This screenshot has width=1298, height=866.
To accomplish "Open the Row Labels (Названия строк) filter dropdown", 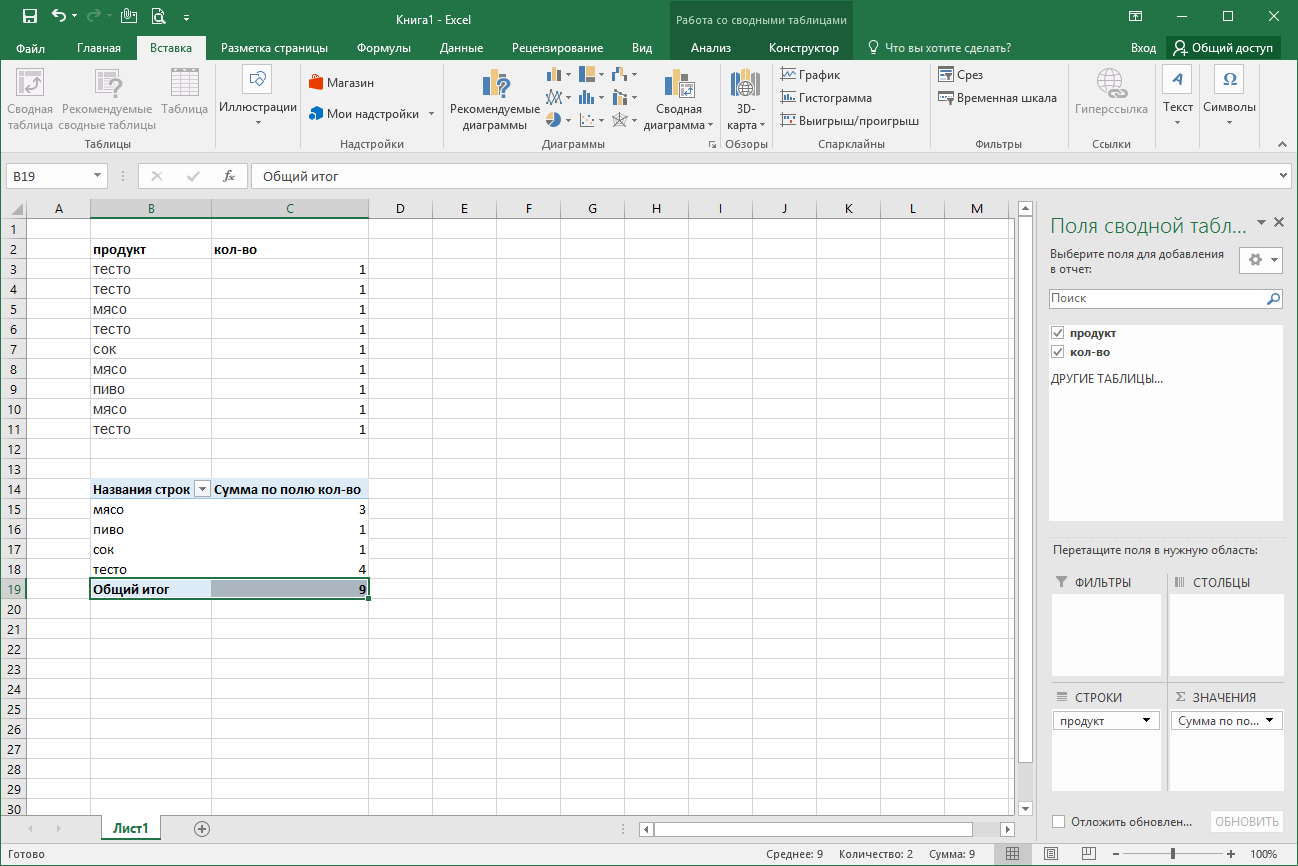I will click(203, 489).
